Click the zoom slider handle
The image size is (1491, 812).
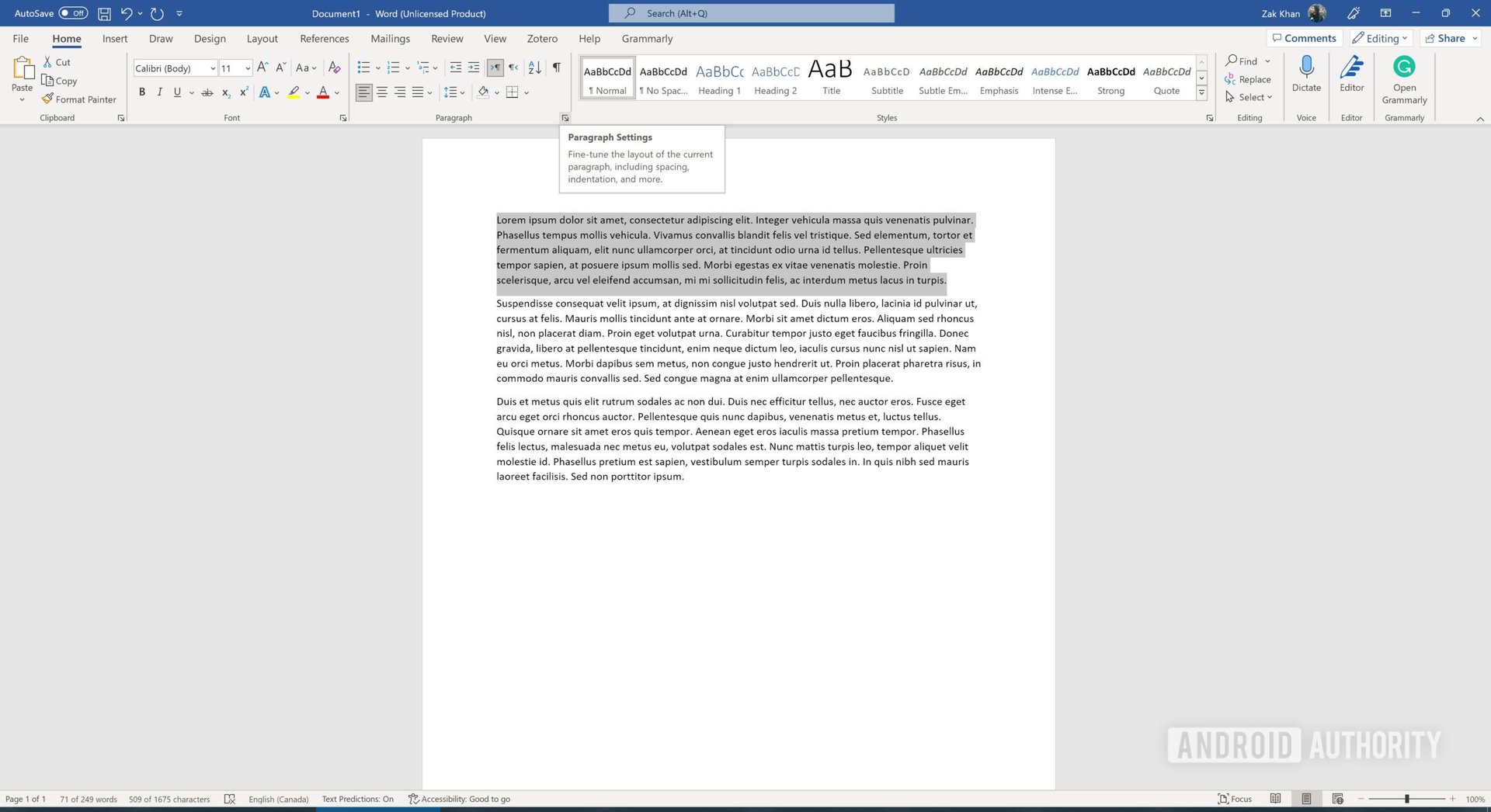click(x=1406, y=799)
